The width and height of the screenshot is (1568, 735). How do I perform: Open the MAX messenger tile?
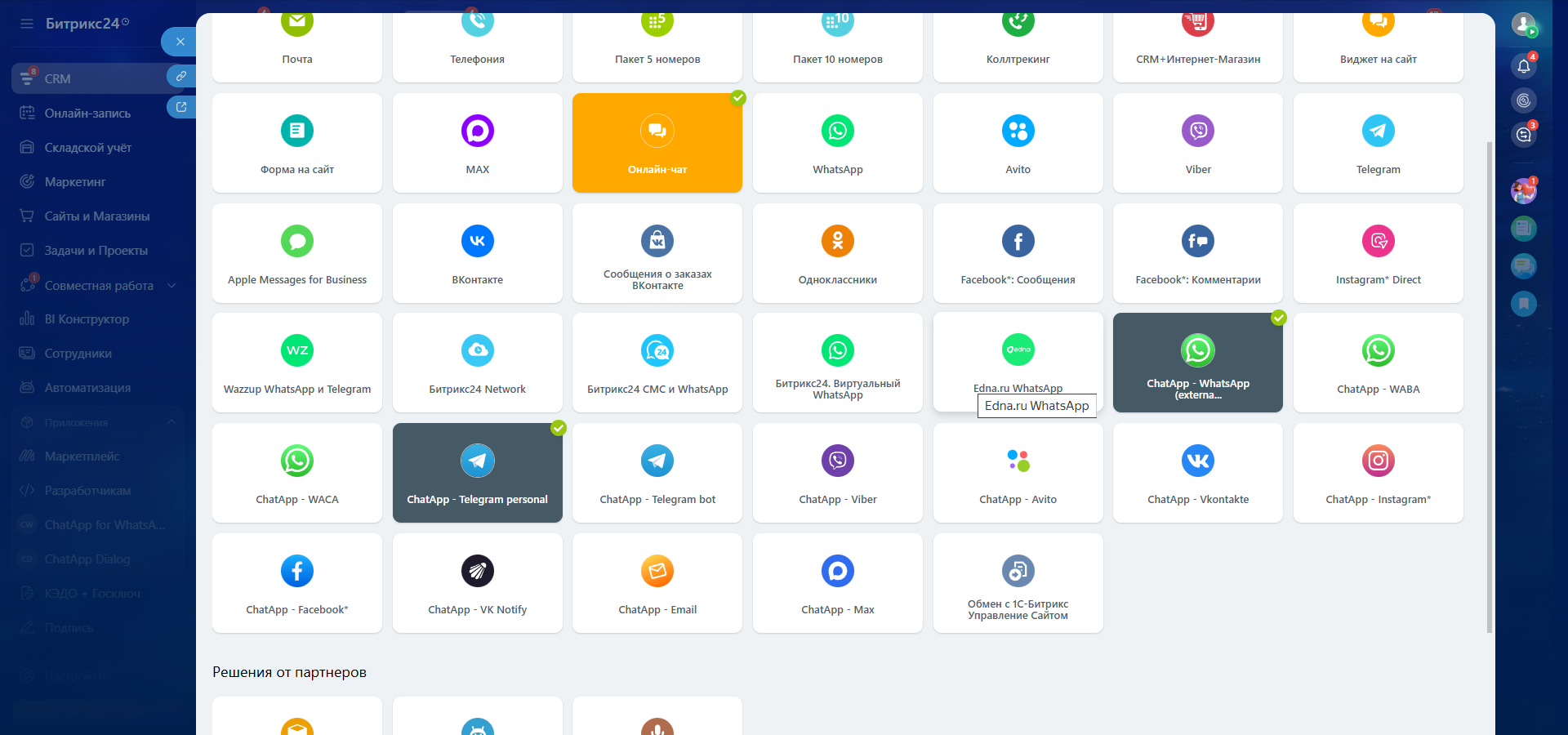tap(477, 143)
